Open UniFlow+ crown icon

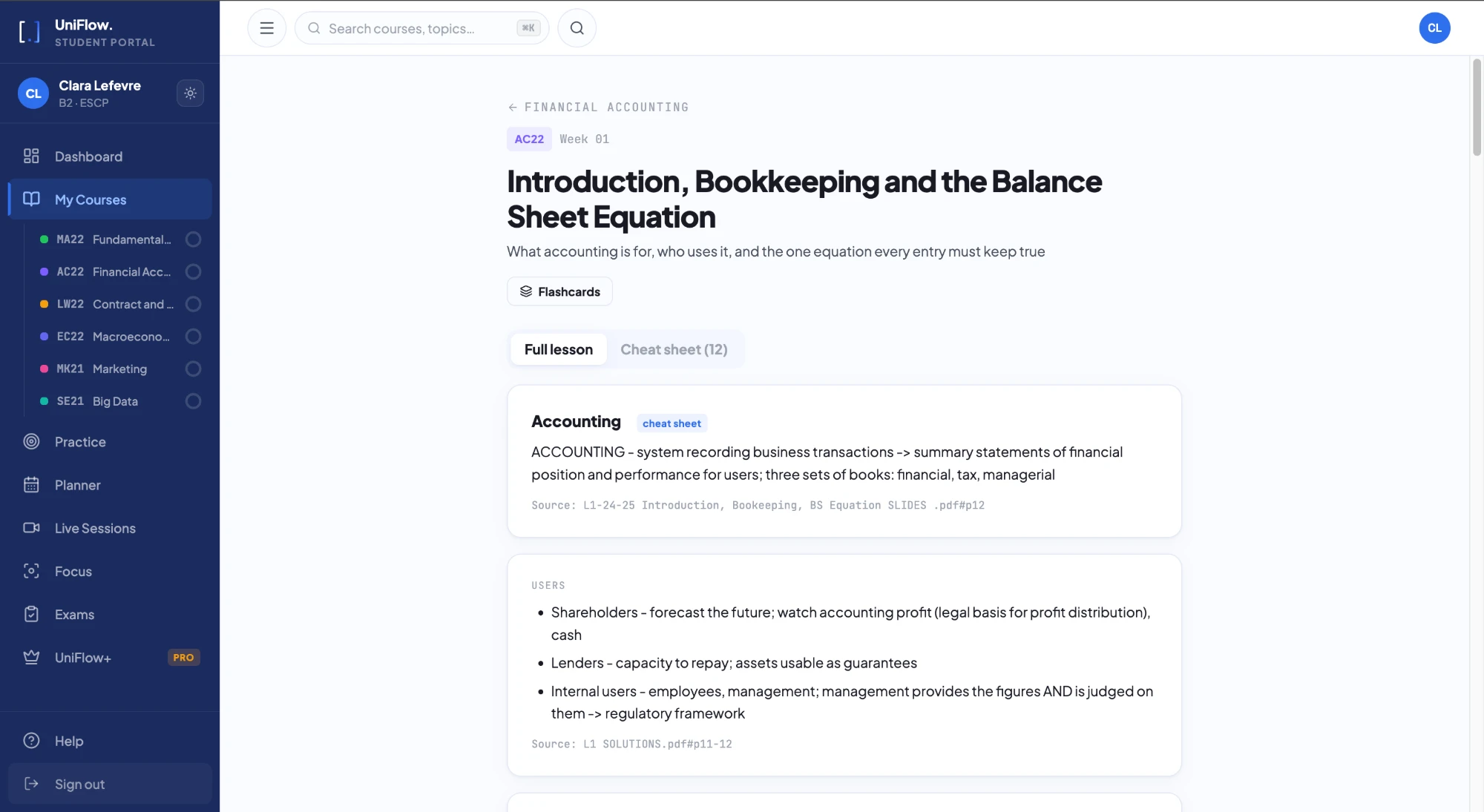[31, 658]
